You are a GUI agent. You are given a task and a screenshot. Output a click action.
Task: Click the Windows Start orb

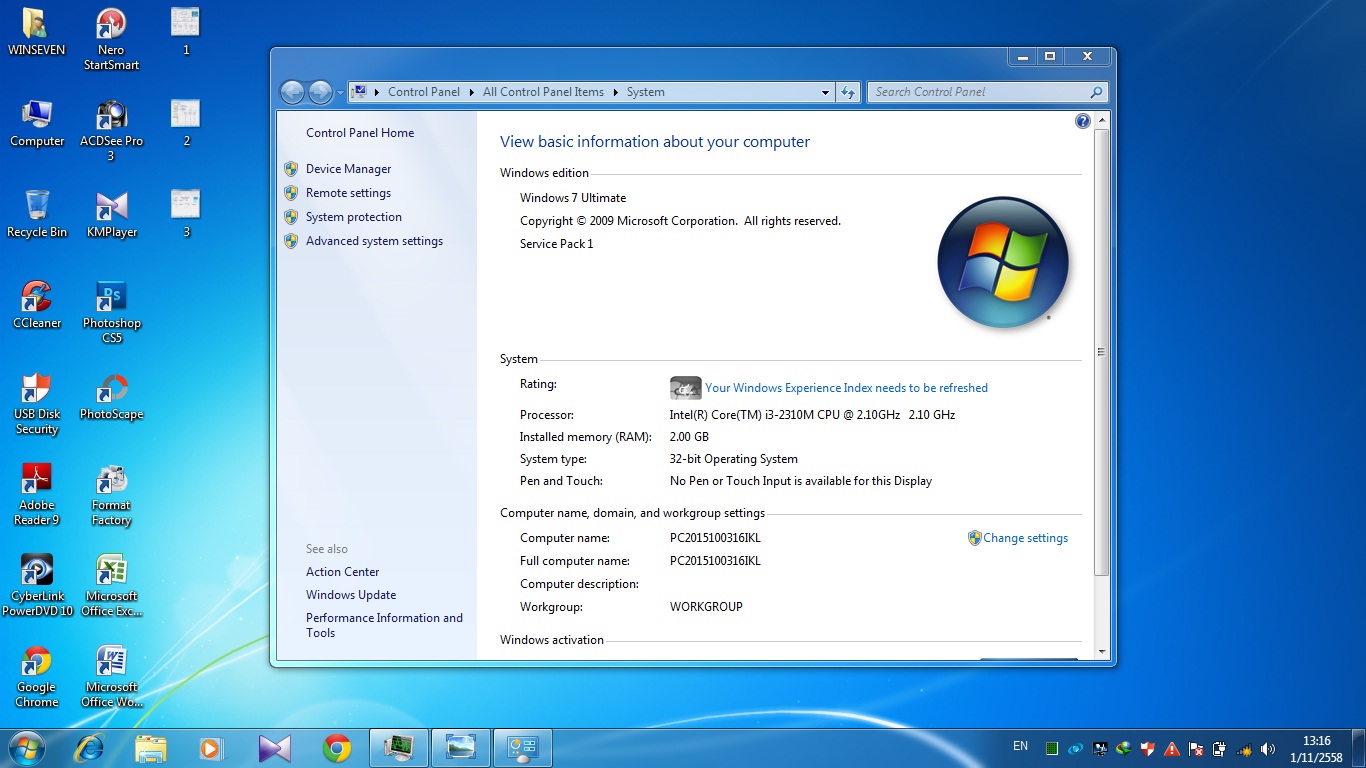coord(26,748)
